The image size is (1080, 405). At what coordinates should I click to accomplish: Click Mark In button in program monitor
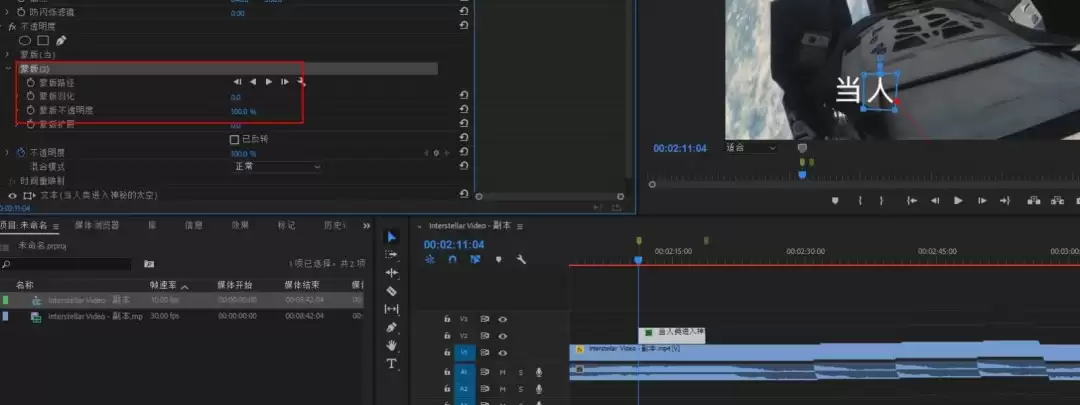tap(860, 200)
